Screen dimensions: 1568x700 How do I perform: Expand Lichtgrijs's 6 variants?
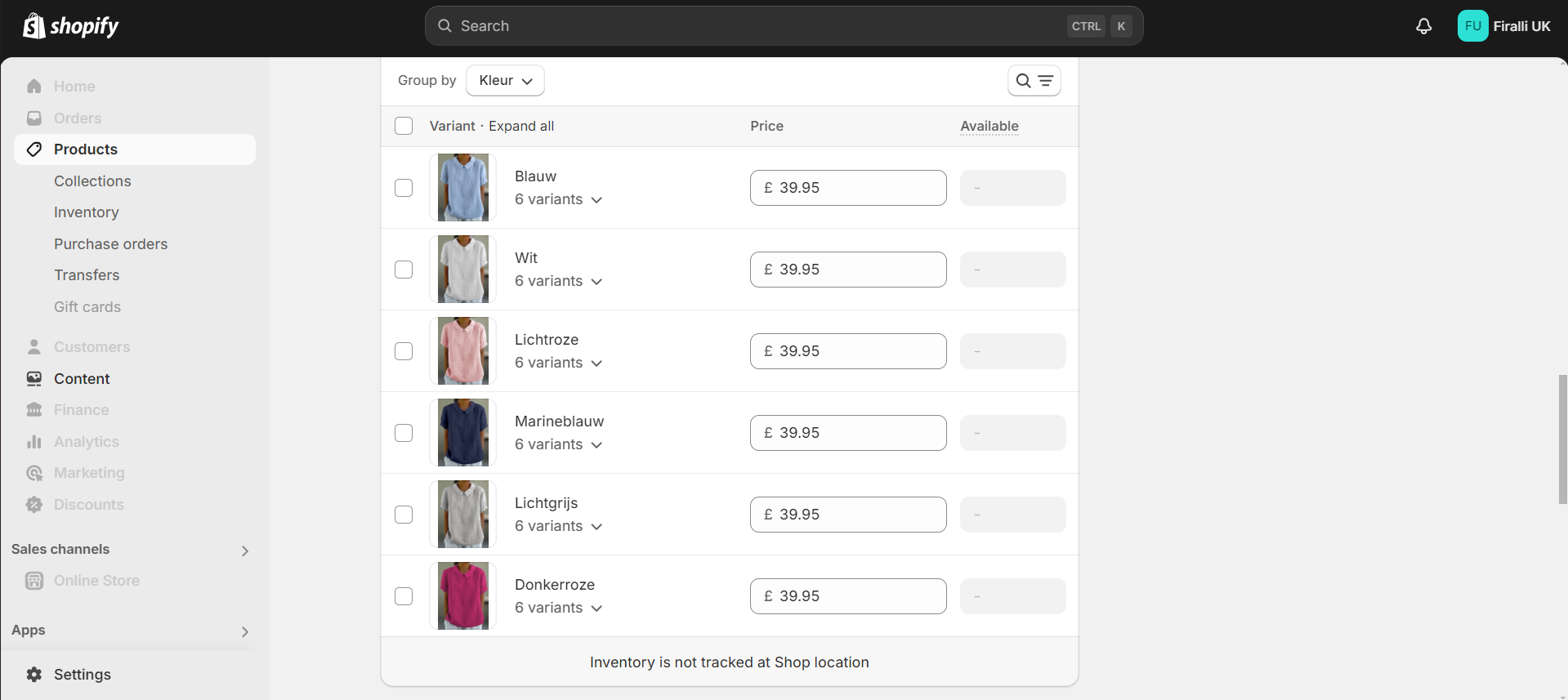pyautogui.click(x=559, y=526)
